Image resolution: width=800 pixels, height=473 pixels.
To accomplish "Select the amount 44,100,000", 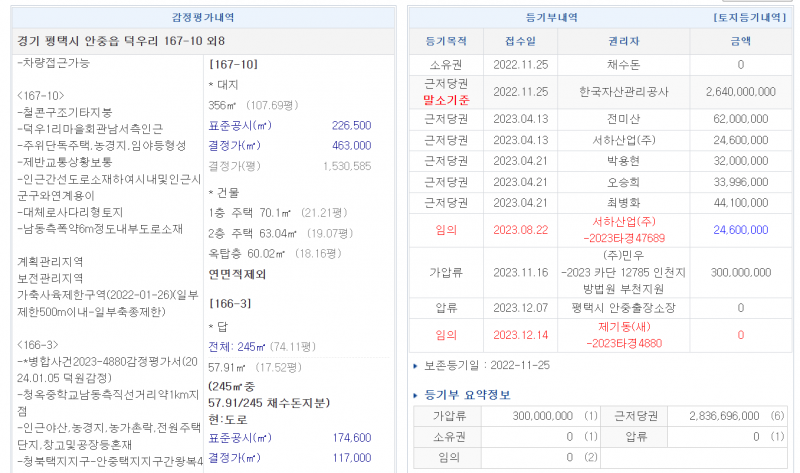I will coord(741,203).
